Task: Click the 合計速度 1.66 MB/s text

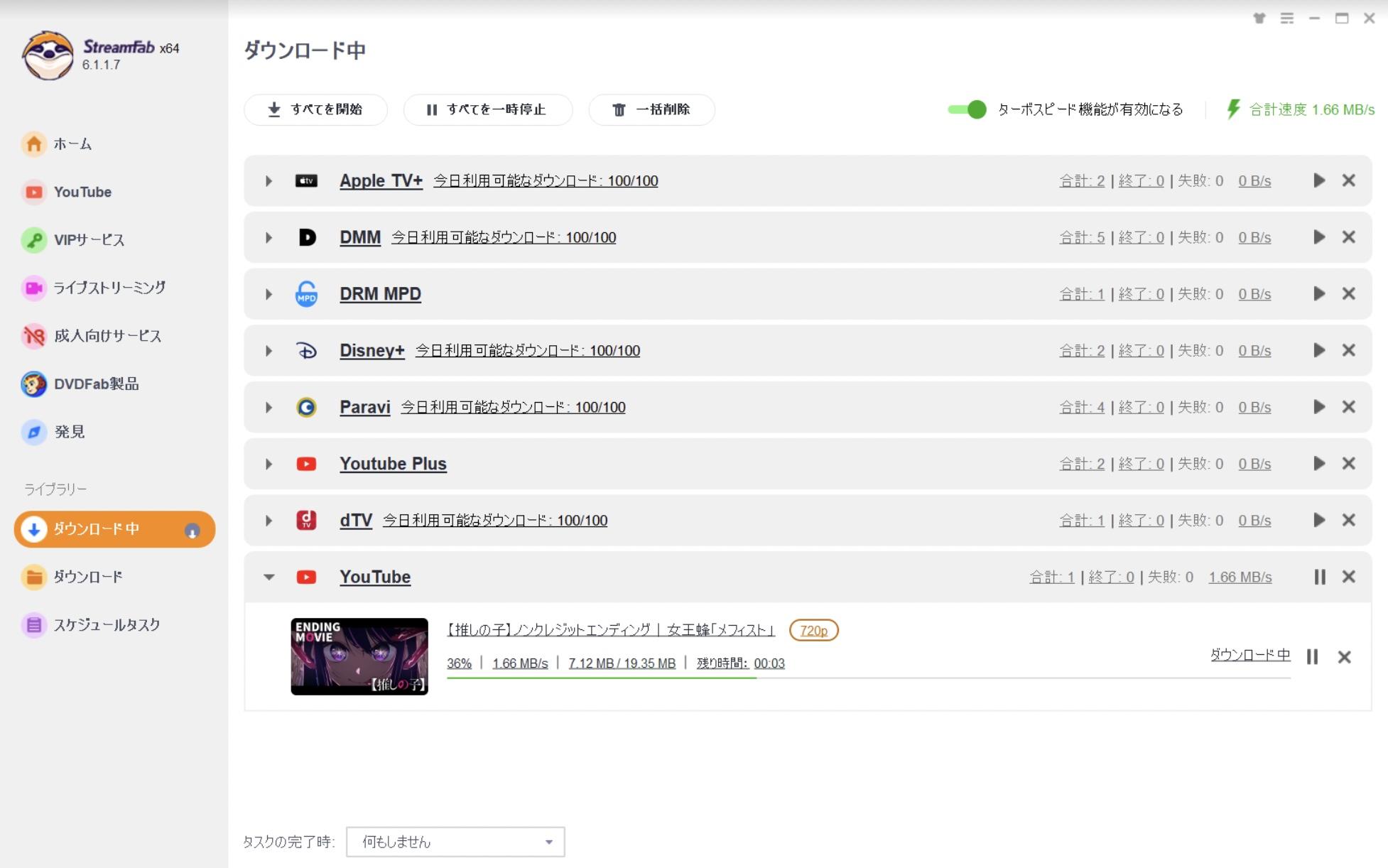Action: click(1311, 109)
